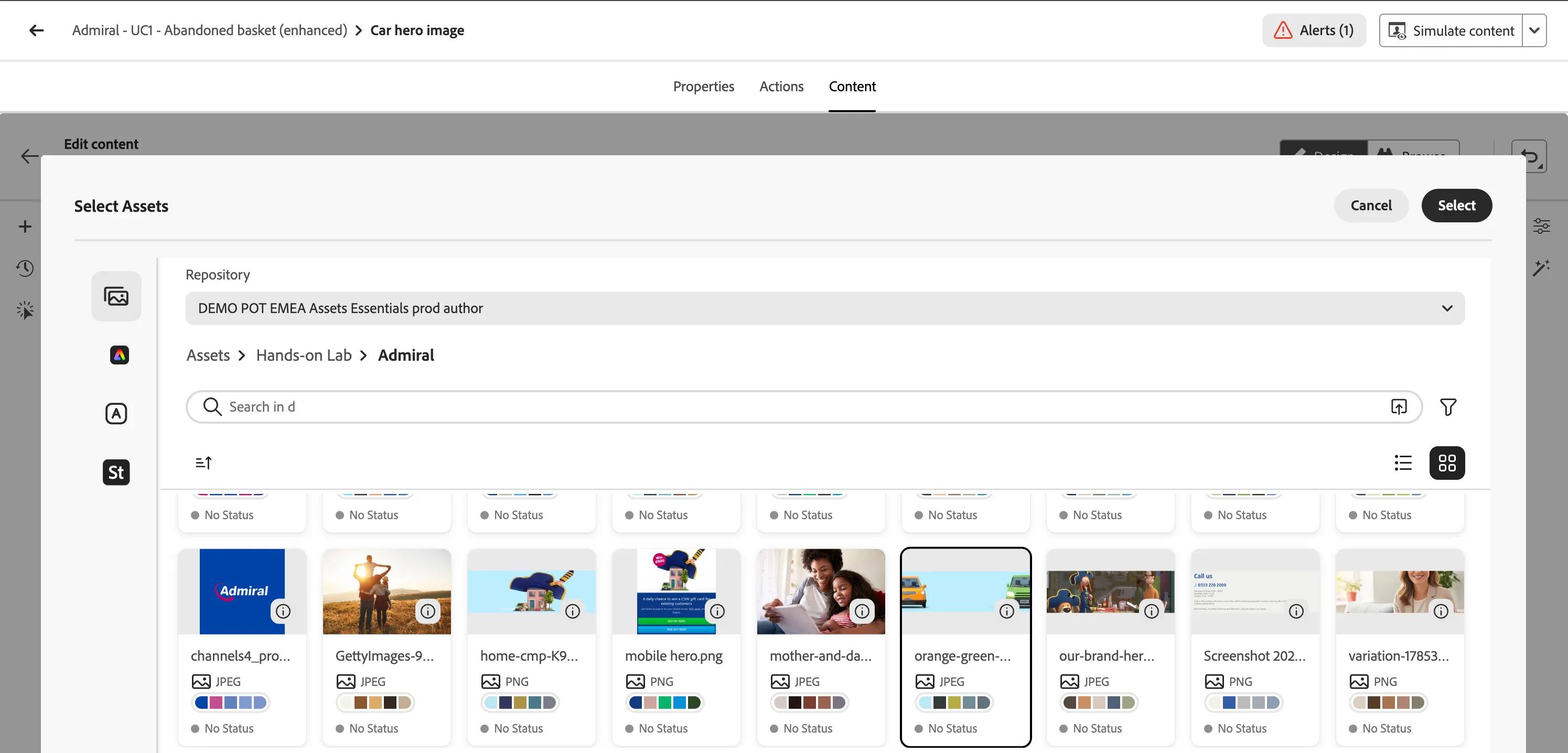The height and width of the screenshot is (753, 1568).
Task: Switch to list view
Action: [x=1403, y=463]
